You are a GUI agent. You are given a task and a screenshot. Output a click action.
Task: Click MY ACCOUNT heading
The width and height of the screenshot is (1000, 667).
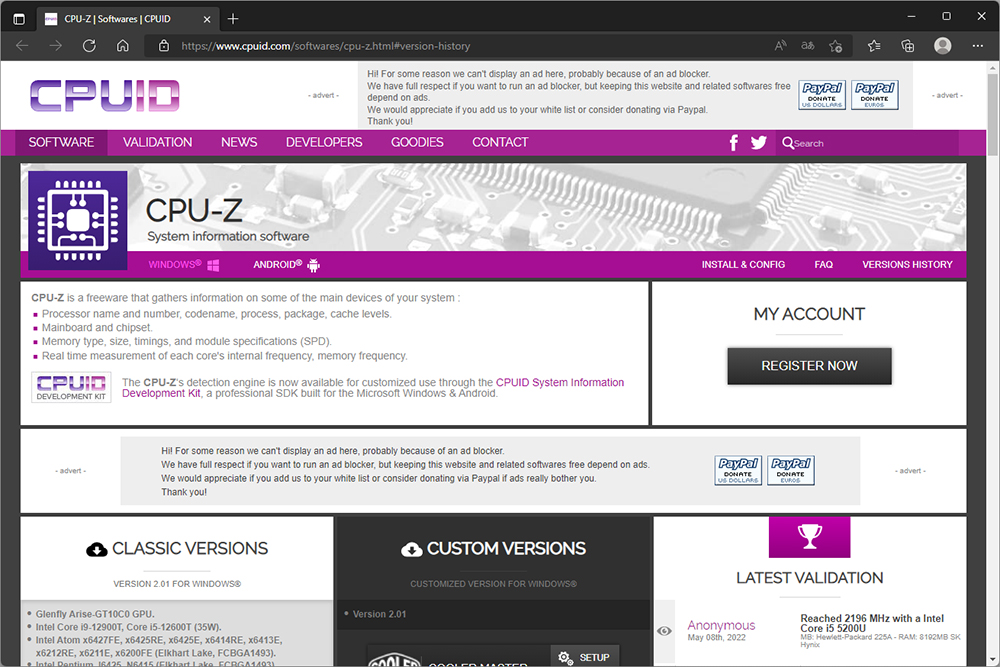(x=809, y=314)
